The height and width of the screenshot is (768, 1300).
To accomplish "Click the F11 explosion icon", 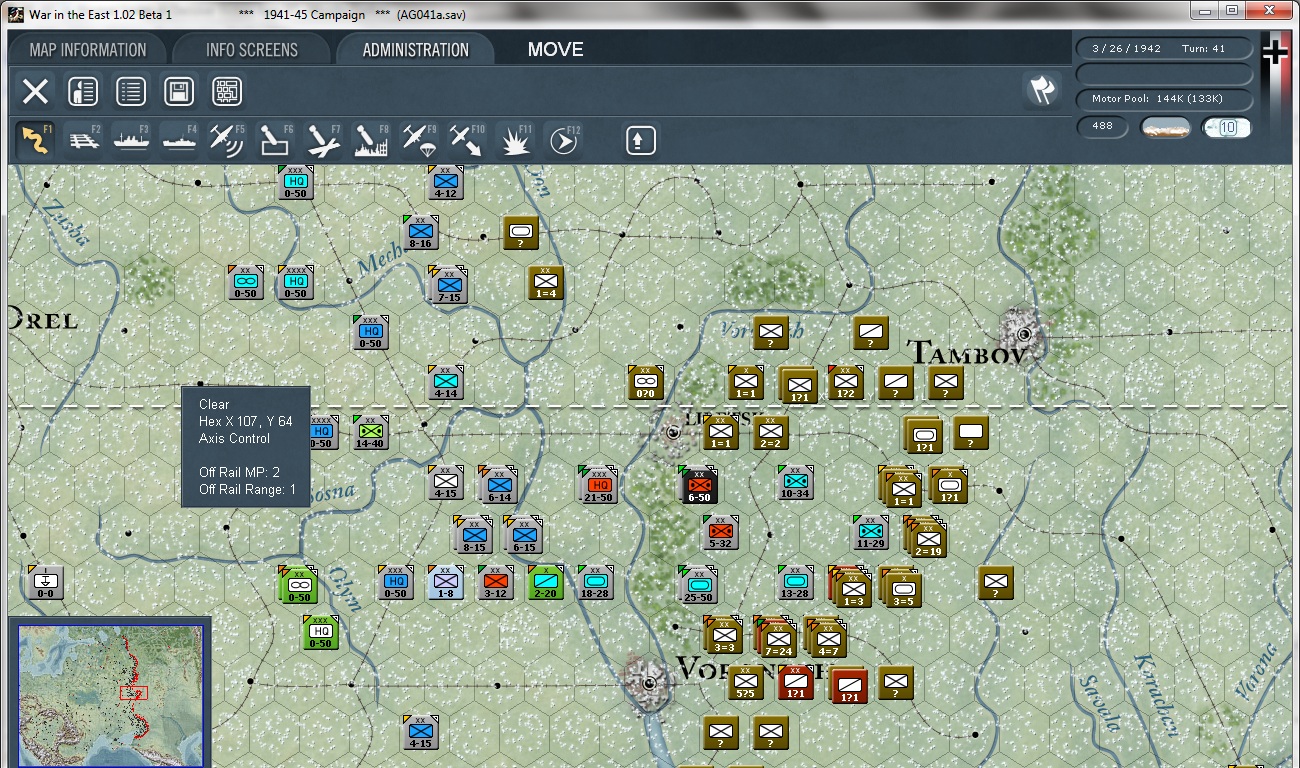I will pos(516,140).
